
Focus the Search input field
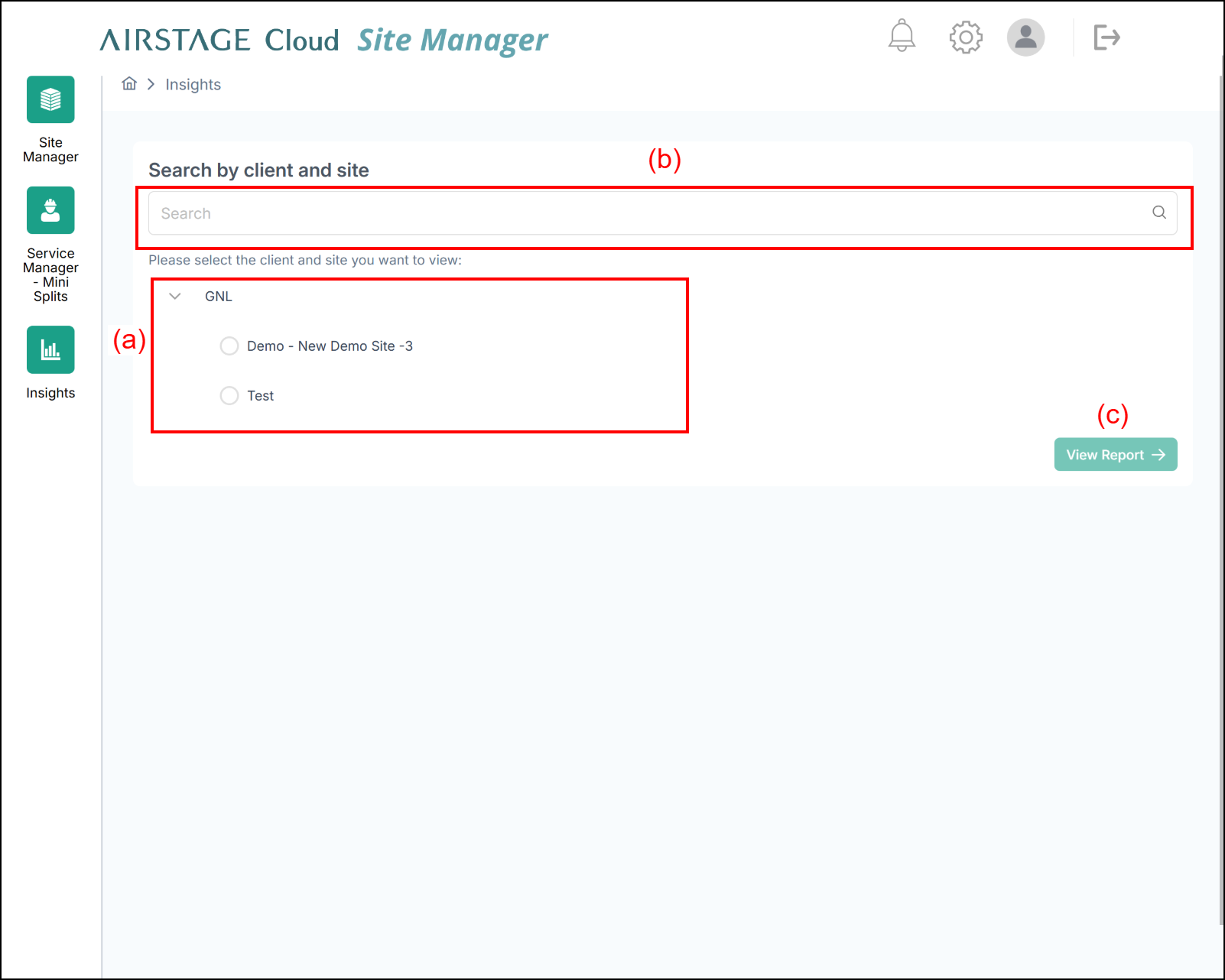[x=662, y=213]
